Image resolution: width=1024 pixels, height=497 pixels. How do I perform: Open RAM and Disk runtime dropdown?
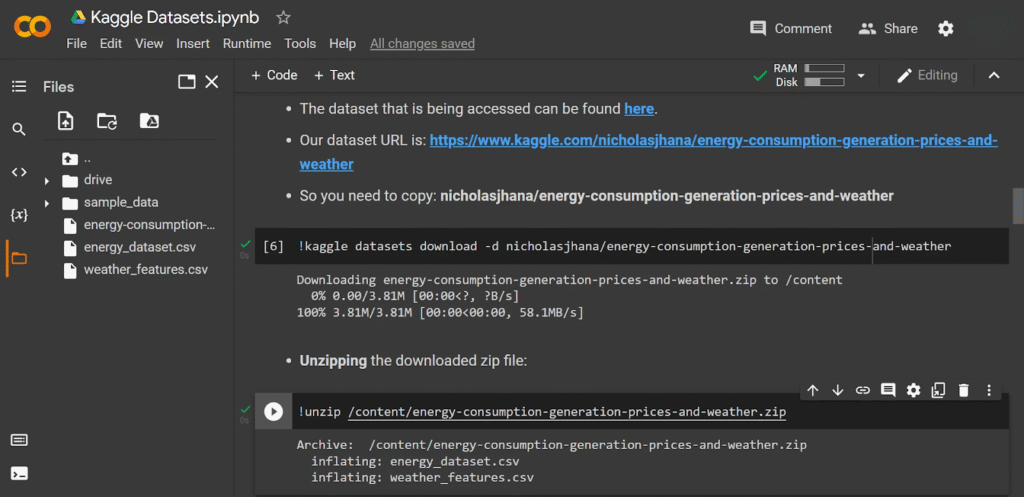(861, 76)
